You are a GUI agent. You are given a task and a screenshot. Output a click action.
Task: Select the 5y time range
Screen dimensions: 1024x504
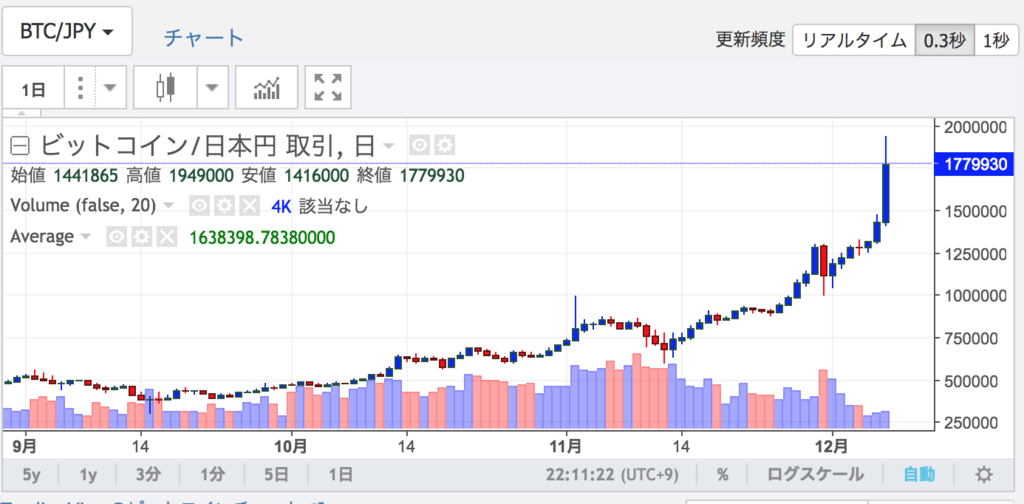pyautogui.click(x=31, y=475)
